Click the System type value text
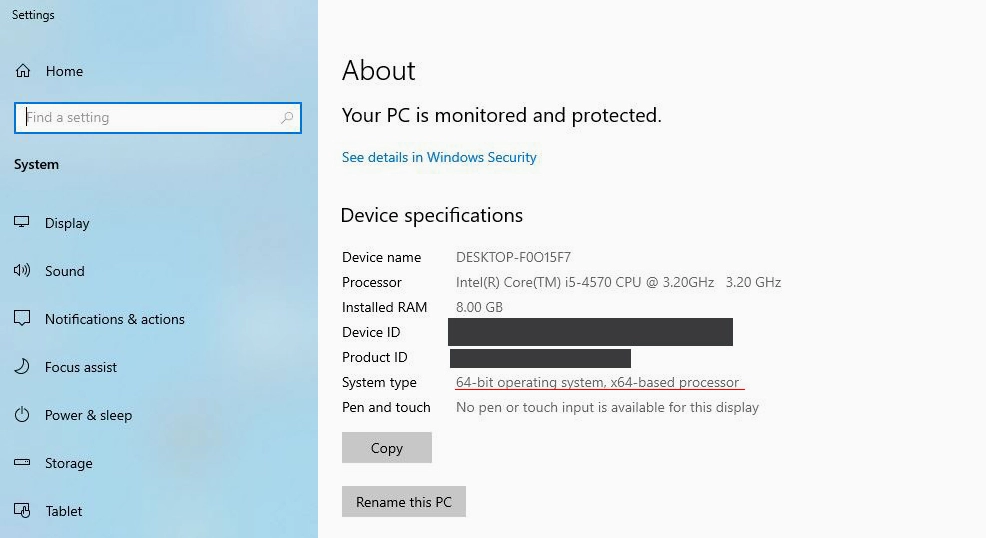Image resolution: width=986 pixels, height=538 pixels. (x=597, y=382)
